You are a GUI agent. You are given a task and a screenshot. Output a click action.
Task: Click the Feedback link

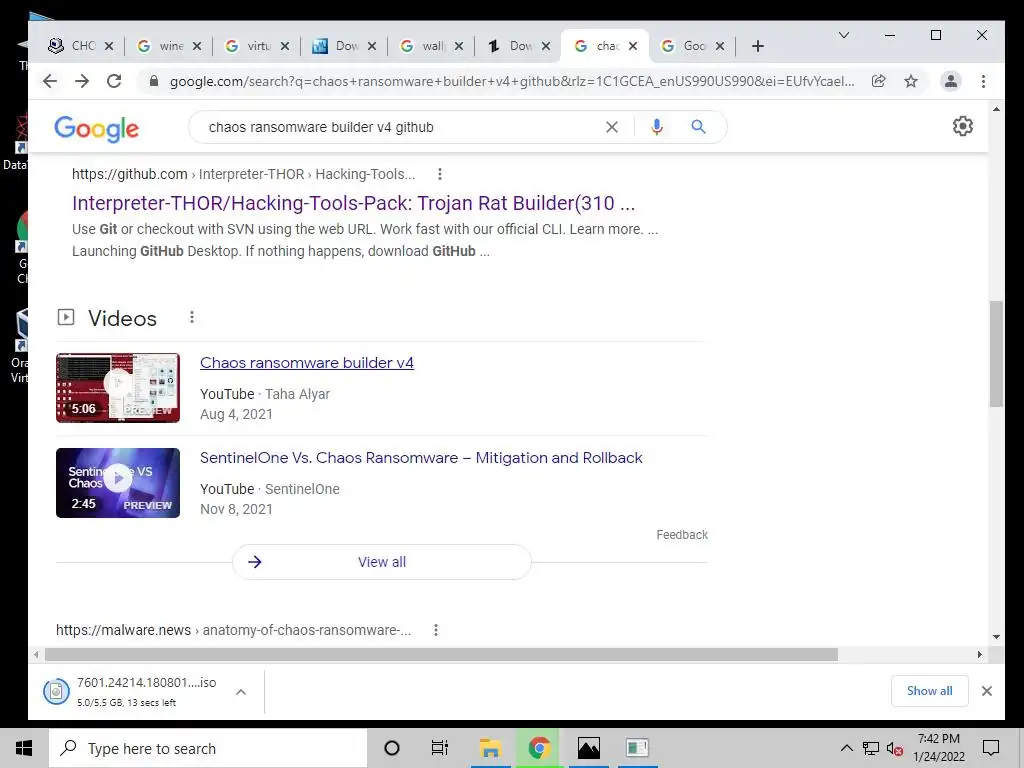tap(682, 535)
